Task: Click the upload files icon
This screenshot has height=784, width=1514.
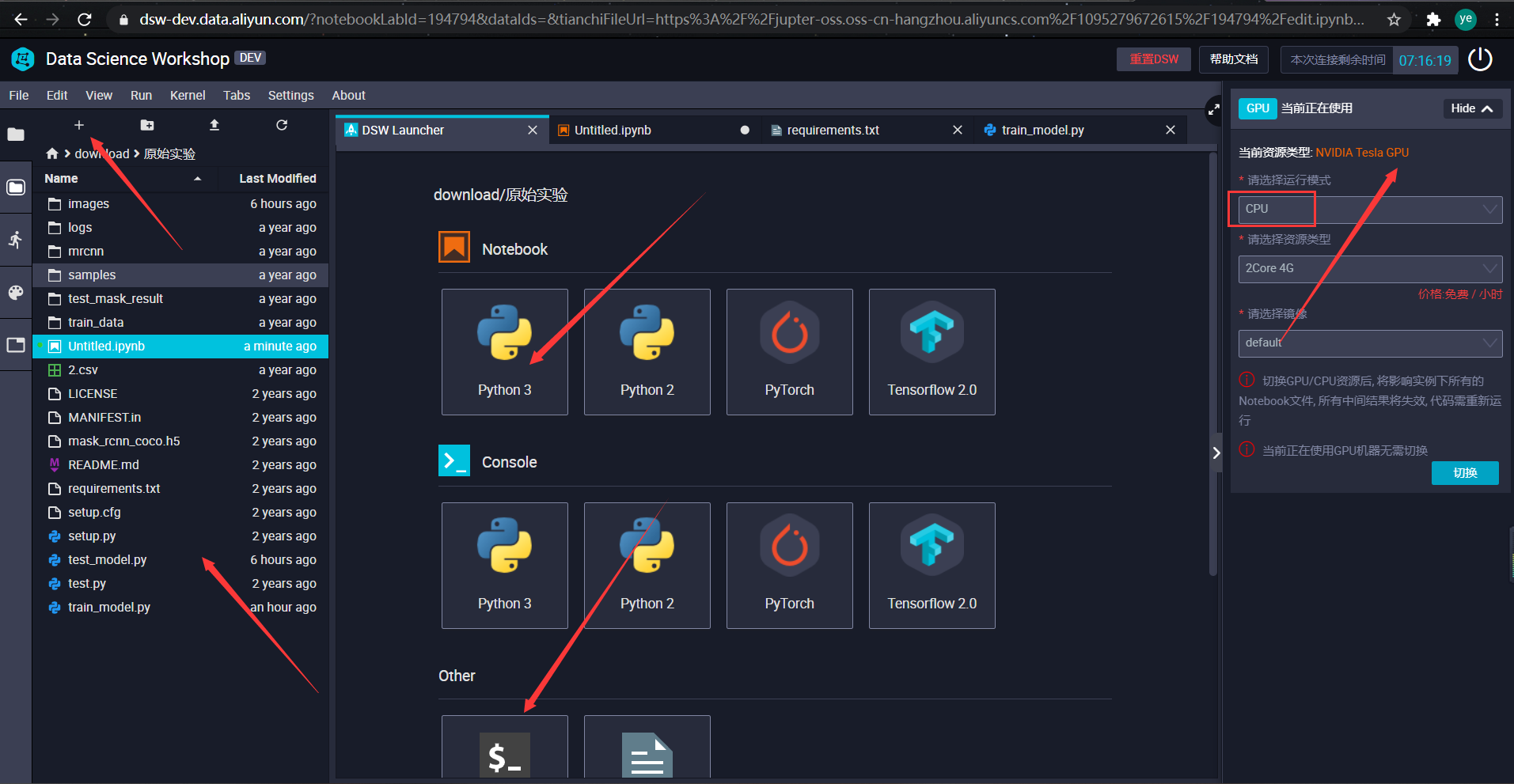Action: pos(214,125)
